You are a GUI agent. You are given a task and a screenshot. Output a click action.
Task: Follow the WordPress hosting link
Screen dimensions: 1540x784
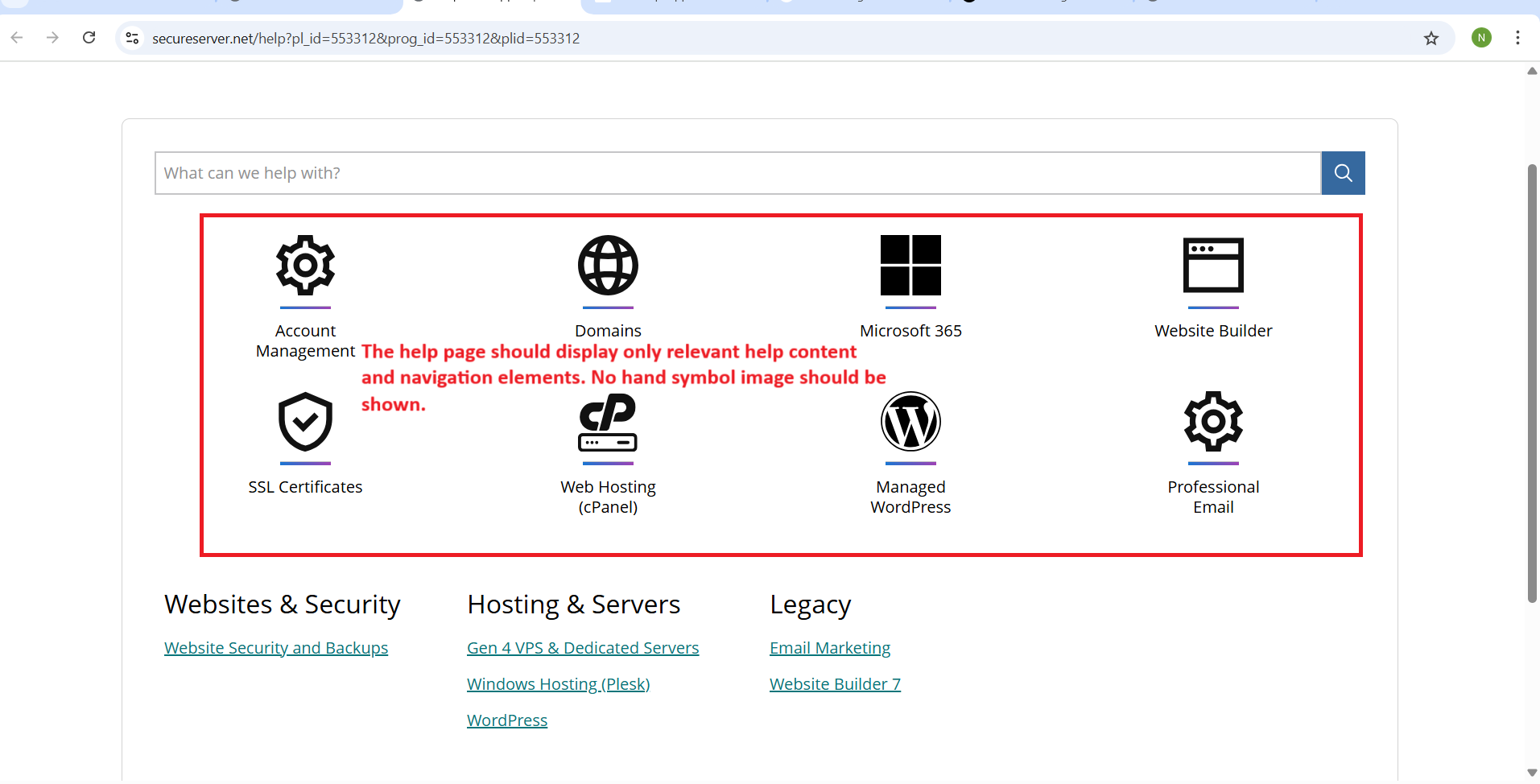507,720
